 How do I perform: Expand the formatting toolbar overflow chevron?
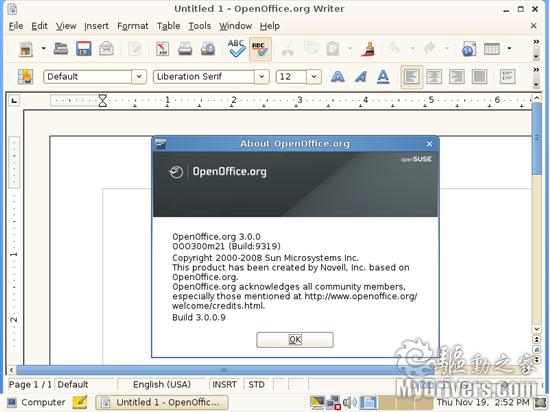536,70
